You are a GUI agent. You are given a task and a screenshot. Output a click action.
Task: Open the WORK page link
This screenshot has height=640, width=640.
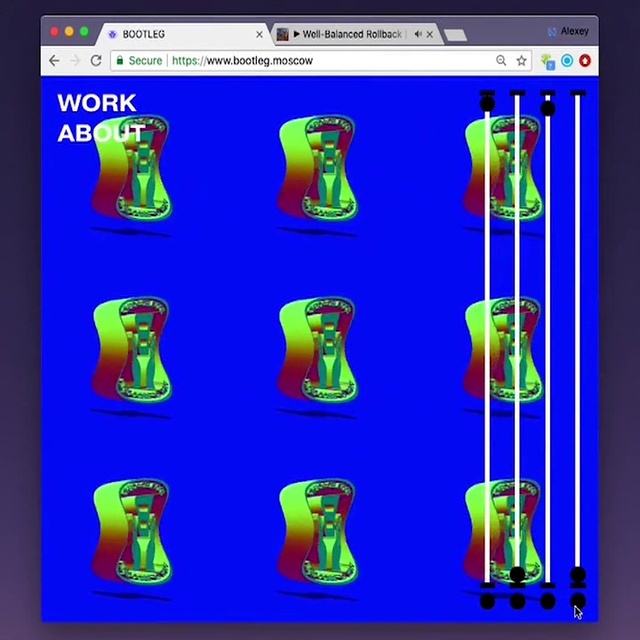tap(96, 102)
